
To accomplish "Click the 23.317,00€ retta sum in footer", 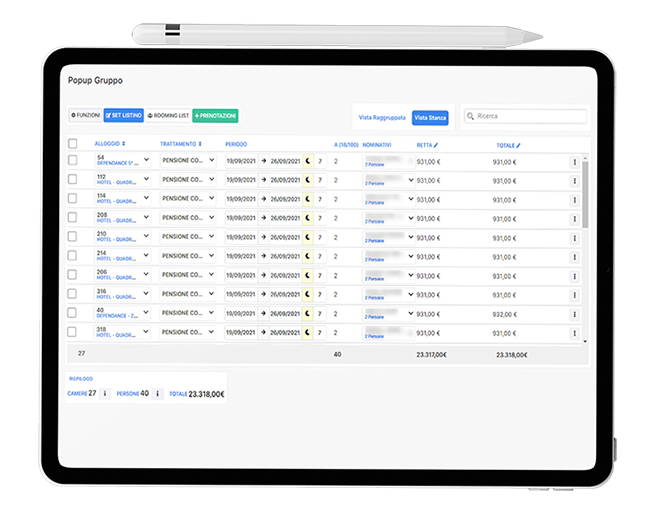I will tap(432, 355).
